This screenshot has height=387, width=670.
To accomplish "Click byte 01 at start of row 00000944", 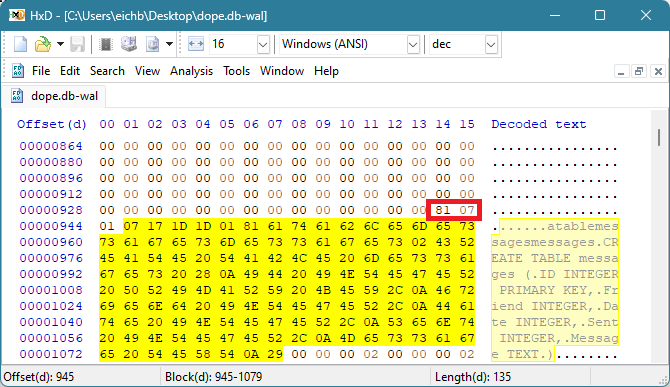I will [107, 226].
